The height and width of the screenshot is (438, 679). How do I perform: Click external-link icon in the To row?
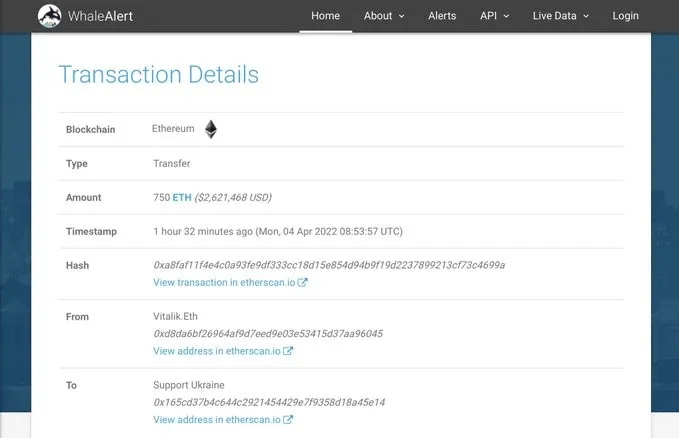288,420
